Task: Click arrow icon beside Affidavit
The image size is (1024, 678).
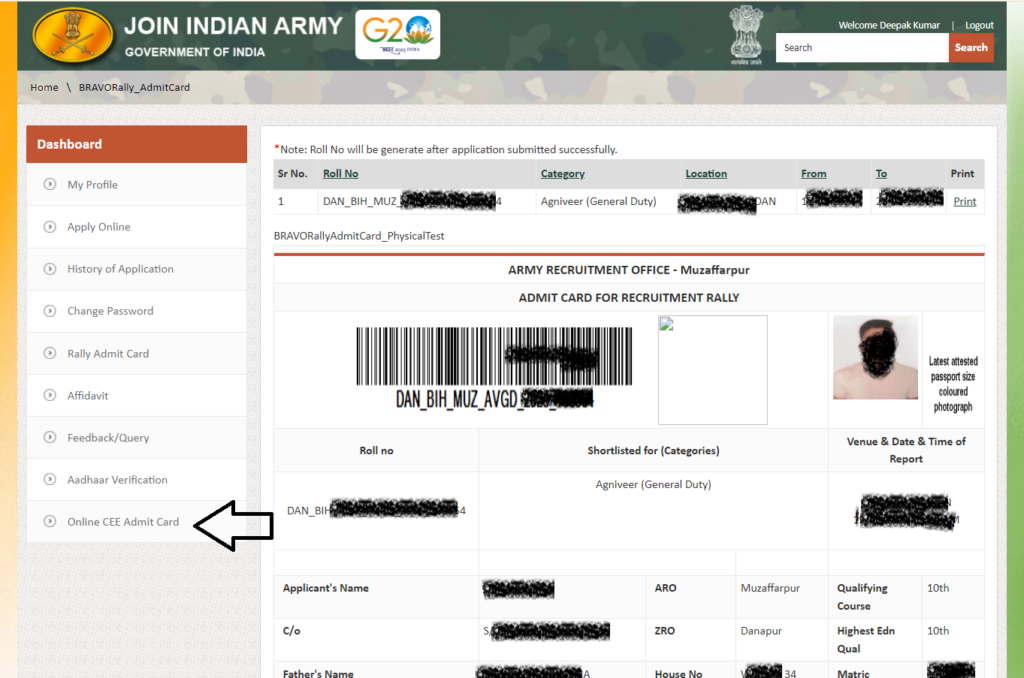Action: click(x=50, y=395)
